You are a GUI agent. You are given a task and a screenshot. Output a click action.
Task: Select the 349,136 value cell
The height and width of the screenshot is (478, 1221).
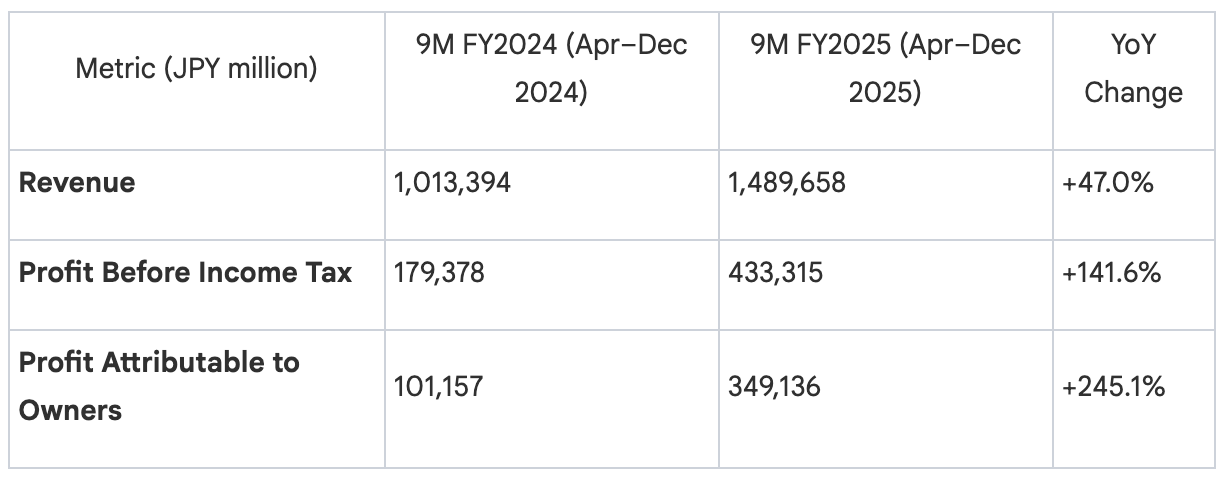(x=775, y=385)
